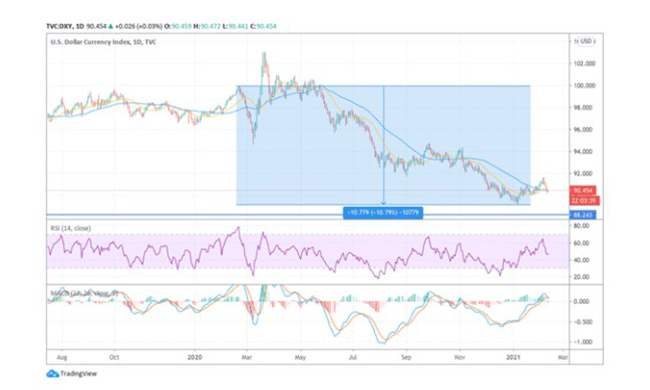Click the green up-arrow change indicator in header
650x390 pixels.
point(111,26)
